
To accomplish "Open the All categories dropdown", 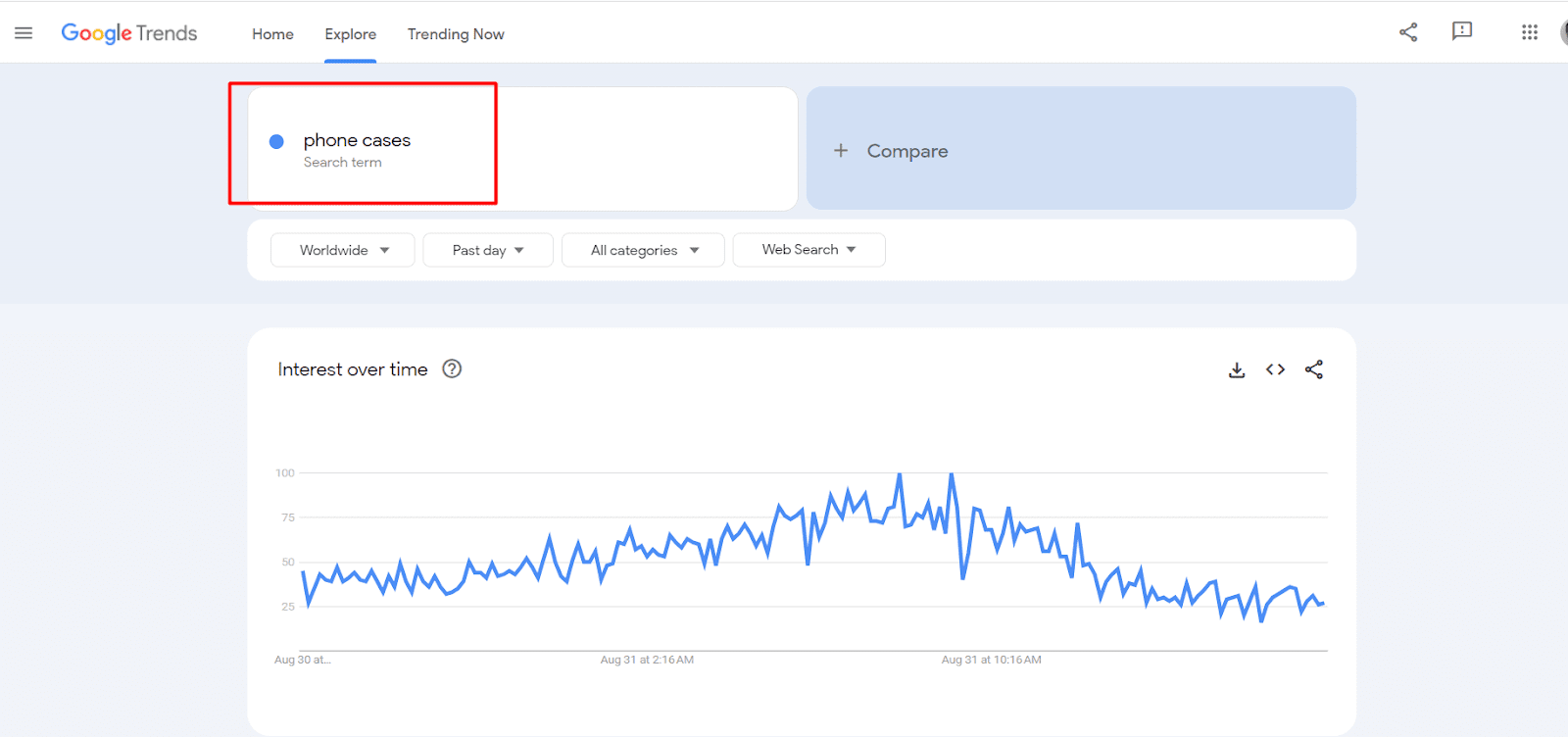I will pyautogui.click(x=643, y=250).
